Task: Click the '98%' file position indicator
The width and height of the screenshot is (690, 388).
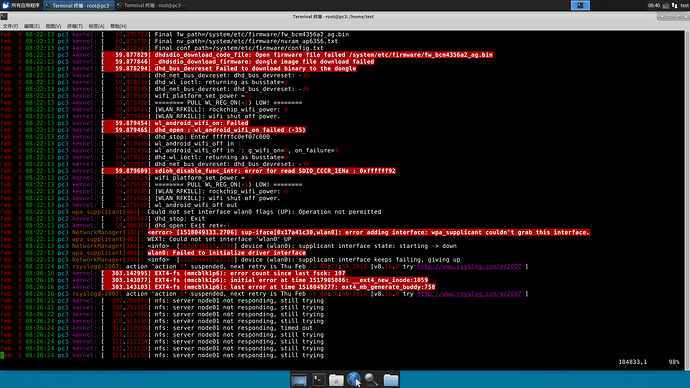Action: pyautogui.click(x=674, y=362)
